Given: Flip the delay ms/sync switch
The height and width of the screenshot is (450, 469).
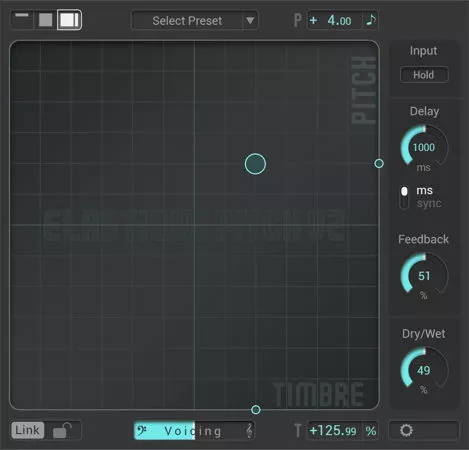Looking at the screenshot, I should coord(404,197).
